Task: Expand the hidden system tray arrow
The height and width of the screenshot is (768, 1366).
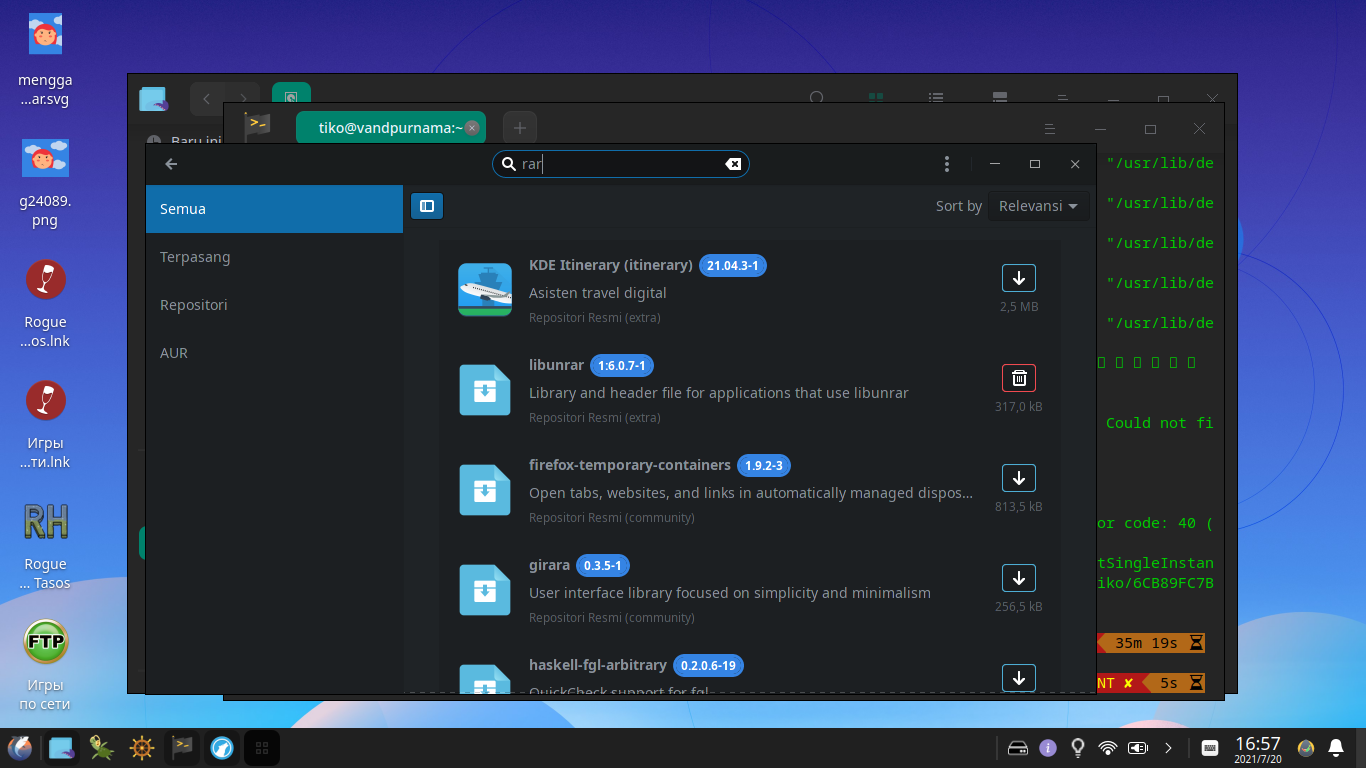Action: pos(1167,747)
